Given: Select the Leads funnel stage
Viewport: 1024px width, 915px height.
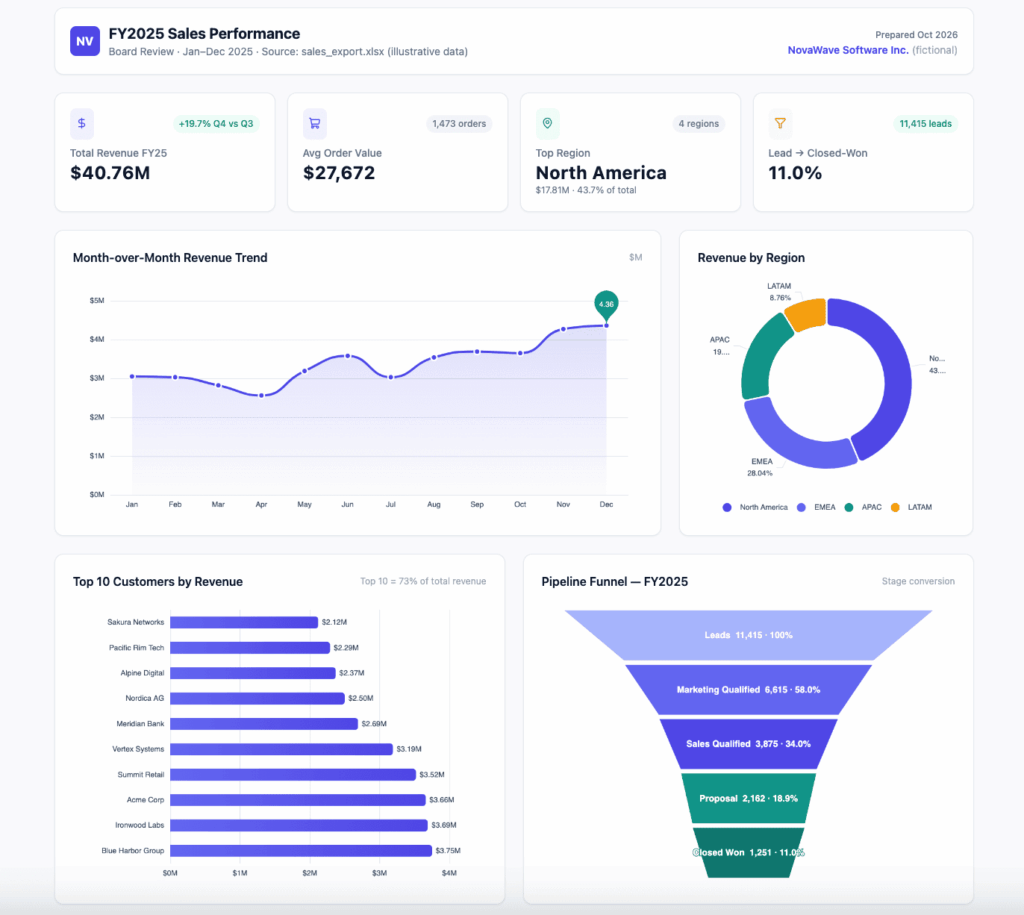Looking at the screenshot, I should (x=748, y=635).
